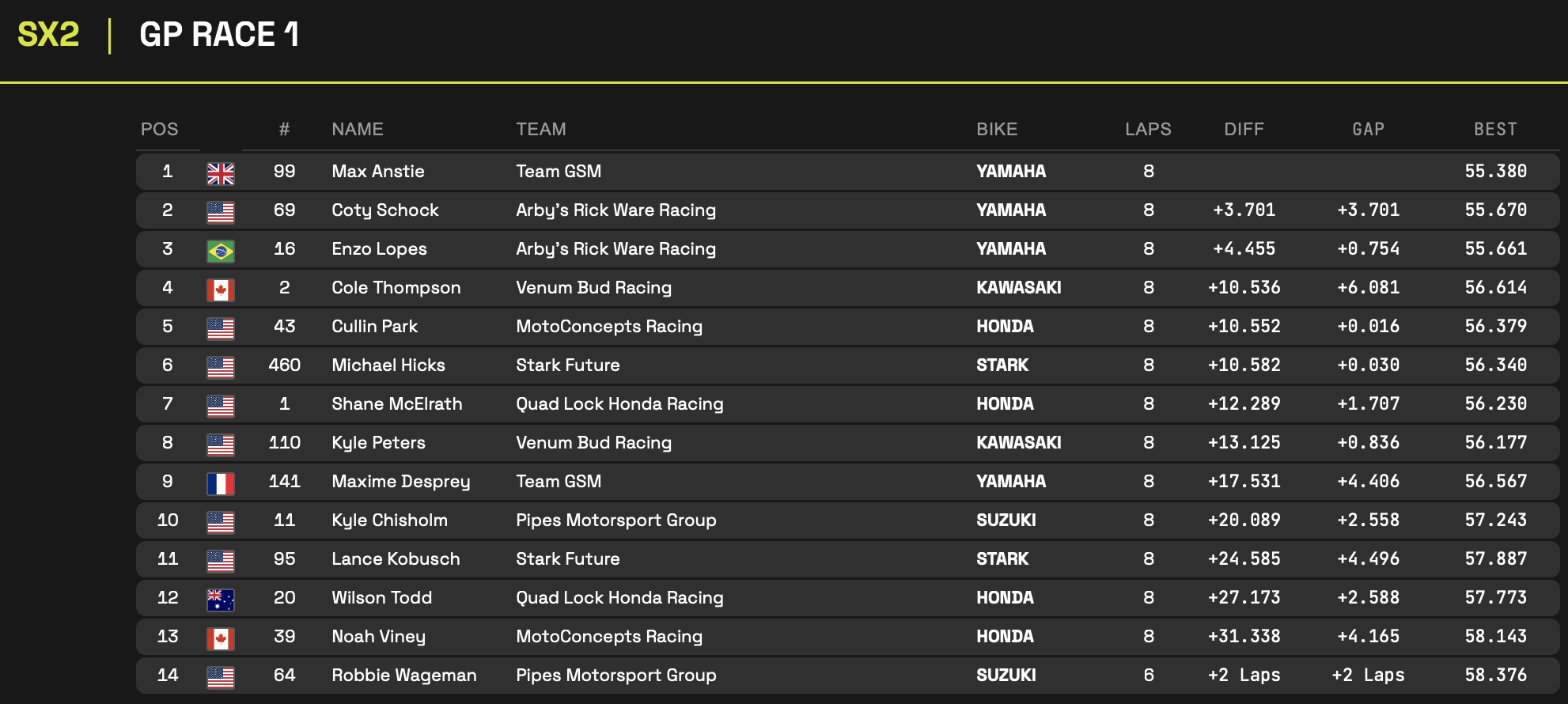
Task: Click the French flag next to Maxime Desprey
Action: pos(221,483)
